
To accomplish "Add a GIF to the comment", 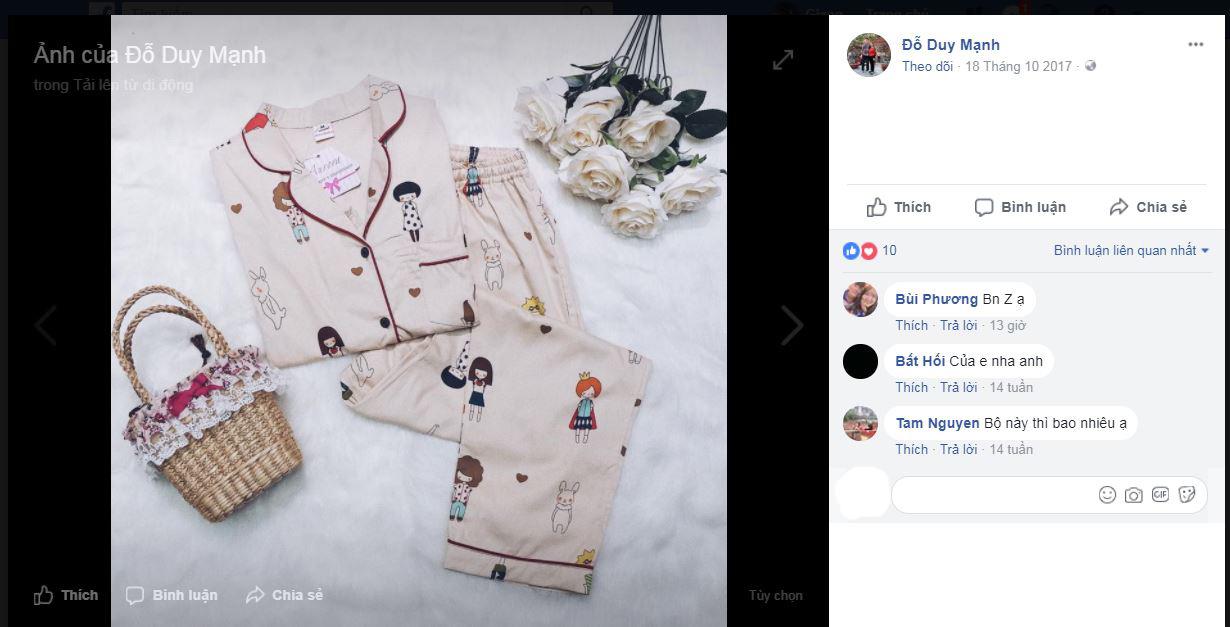I will 1160,495.
